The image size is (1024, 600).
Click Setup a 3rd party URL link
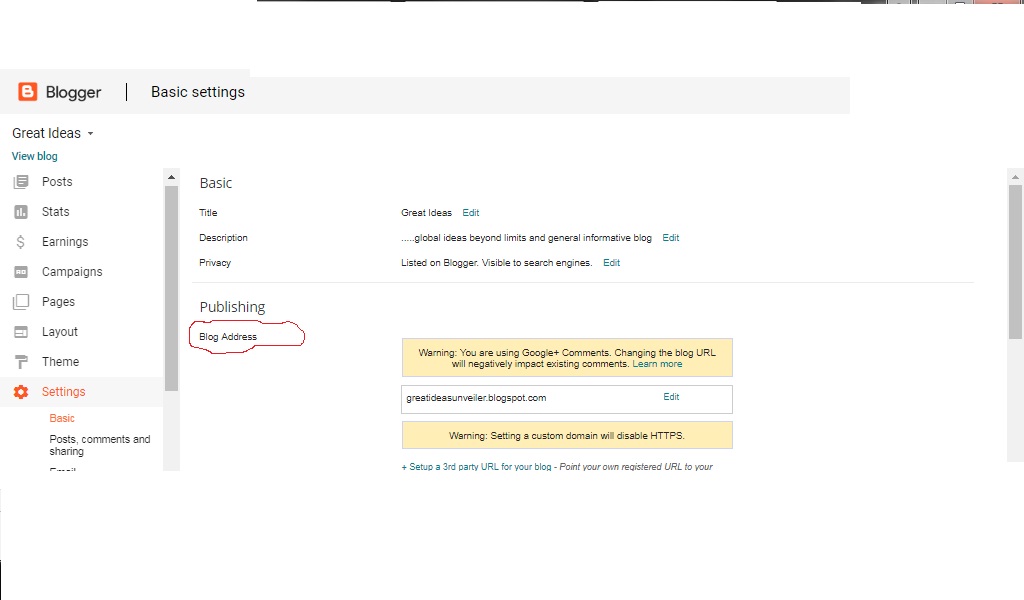[x=476, y=467]
